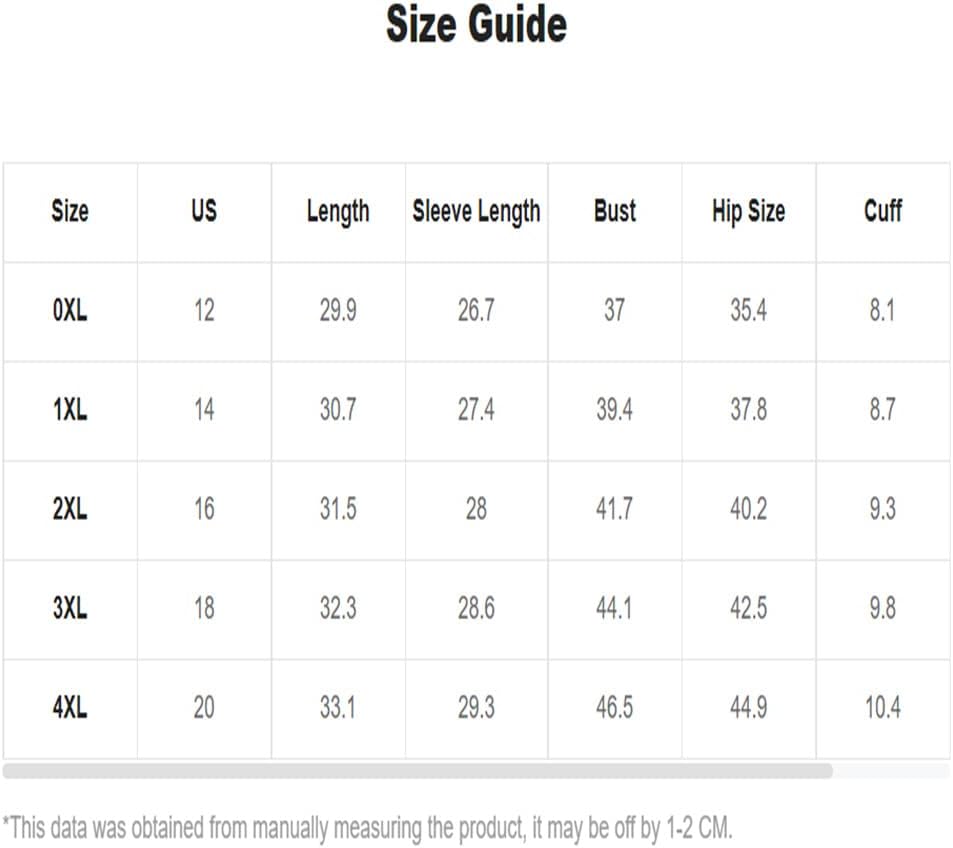Click the Length column header

point(338,213)
